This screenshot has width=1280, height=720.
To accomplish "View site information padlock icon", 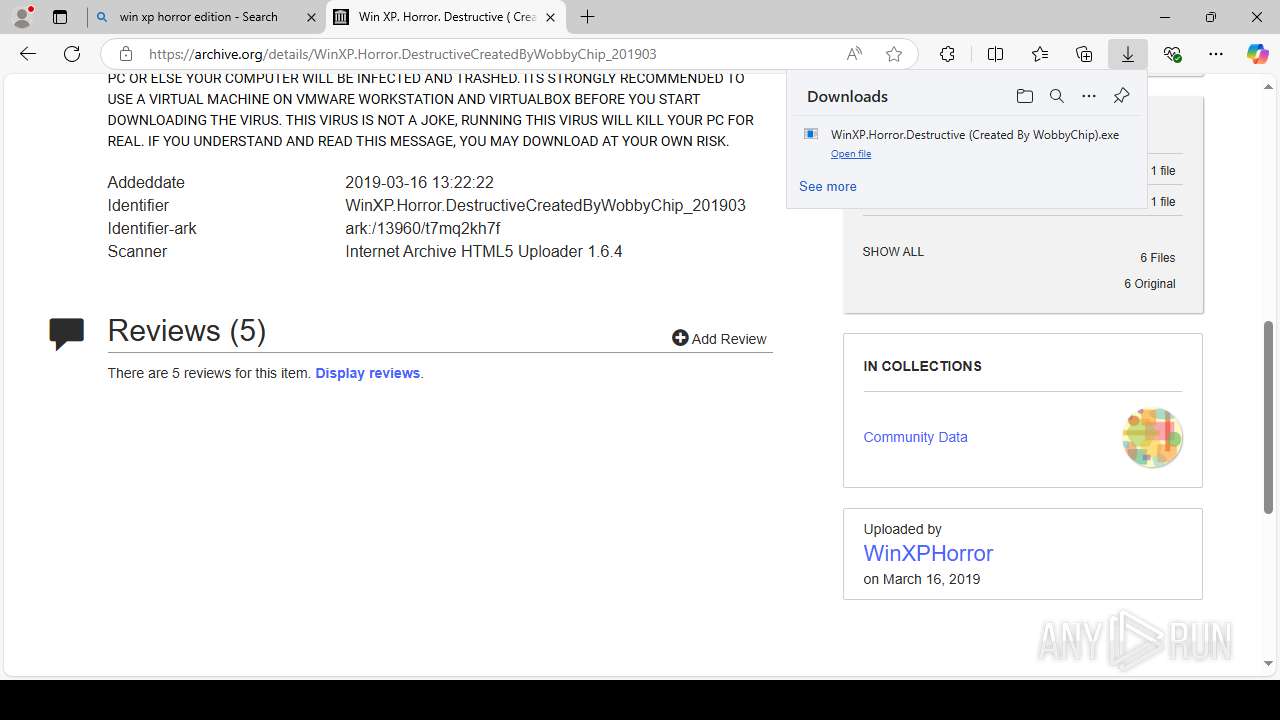I will (x=126, y=54).
